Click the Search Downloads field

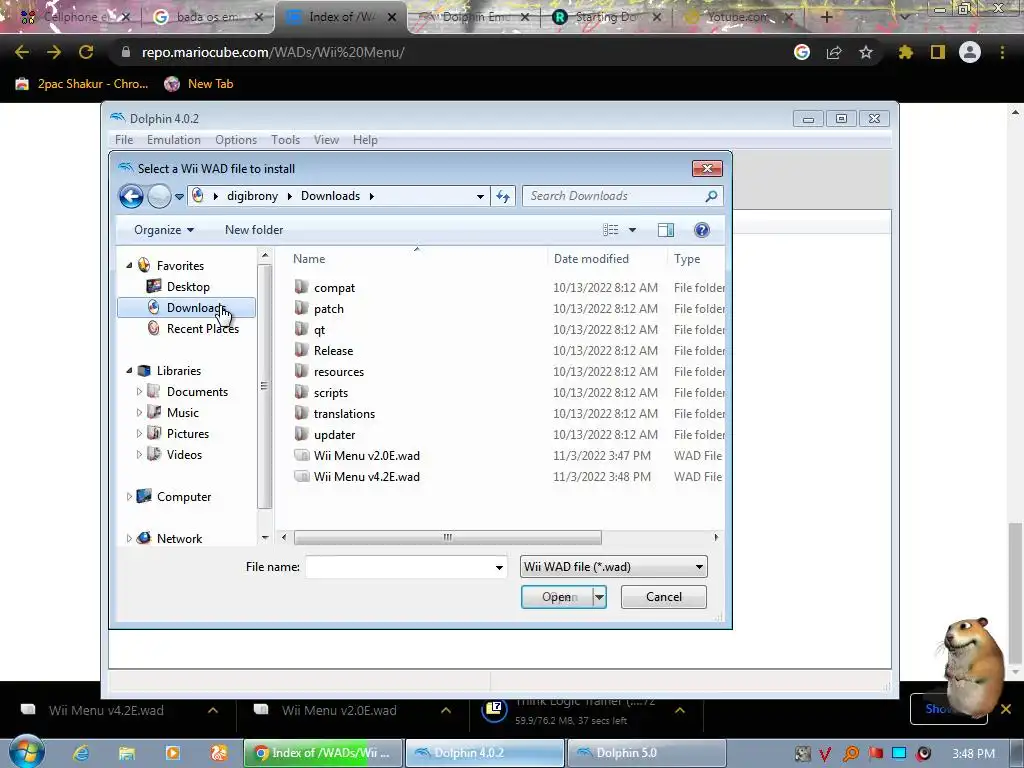[x=614, y=196]
